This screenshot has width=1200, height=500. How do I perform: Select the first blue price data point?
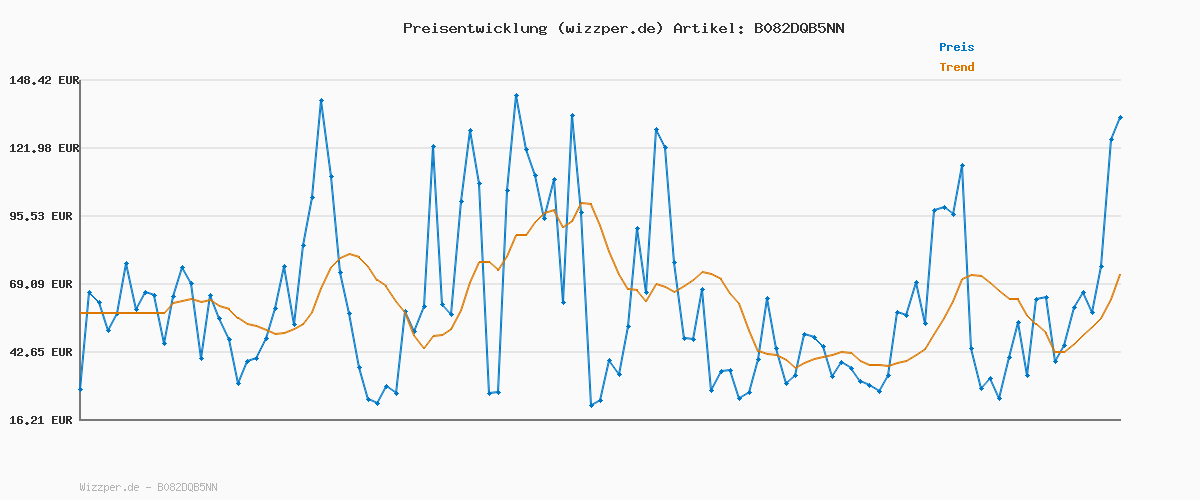click(x=80, y=389)
